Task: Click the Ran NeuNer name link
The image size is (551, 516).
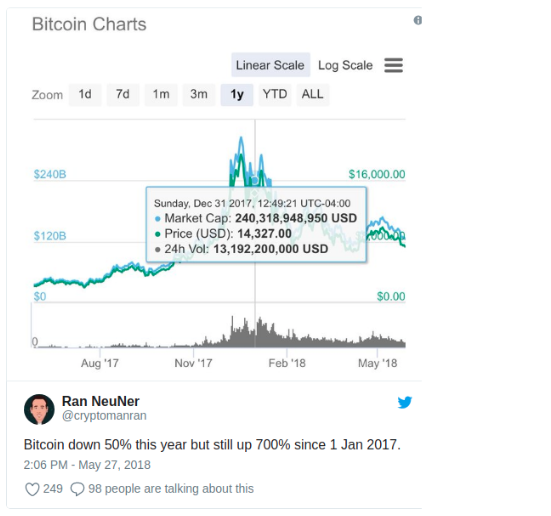Action: pyautogui.click(x=101, y=401)
